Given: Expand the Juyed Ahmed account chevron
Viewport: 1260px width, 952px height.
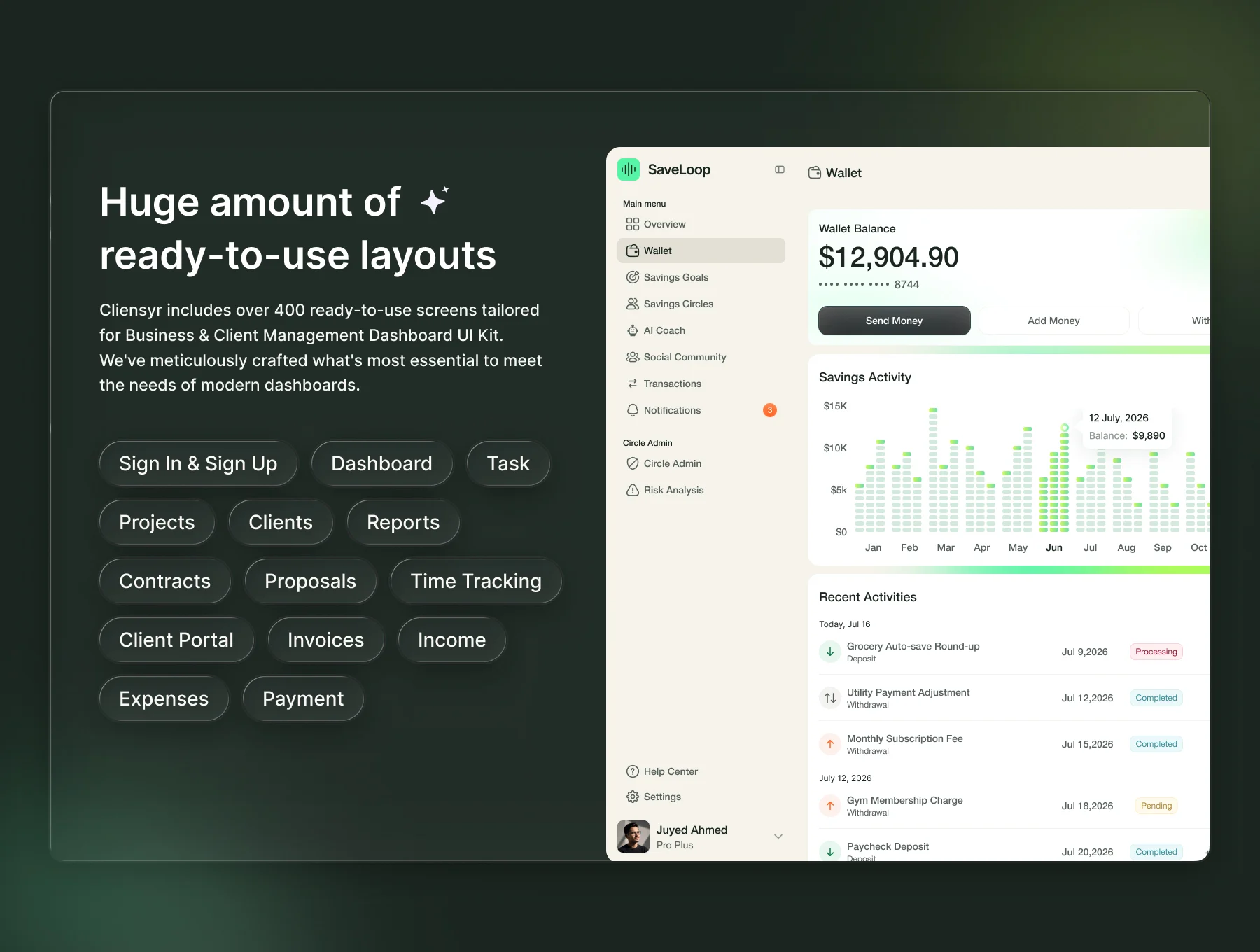Looking at the screenshot, I should point(778,836).
